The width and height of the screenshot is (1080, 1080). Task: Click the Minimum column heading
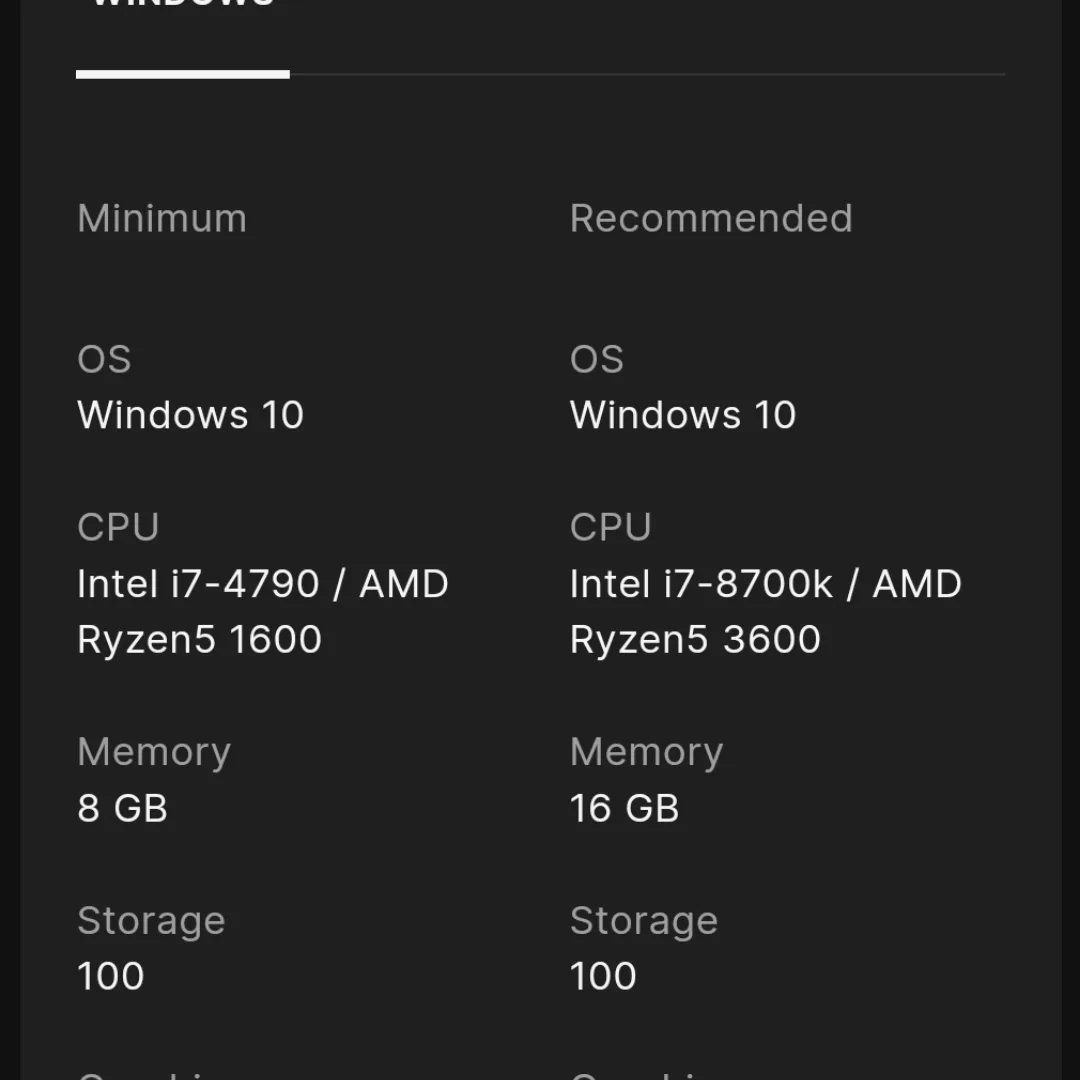(x=162, y=218)
